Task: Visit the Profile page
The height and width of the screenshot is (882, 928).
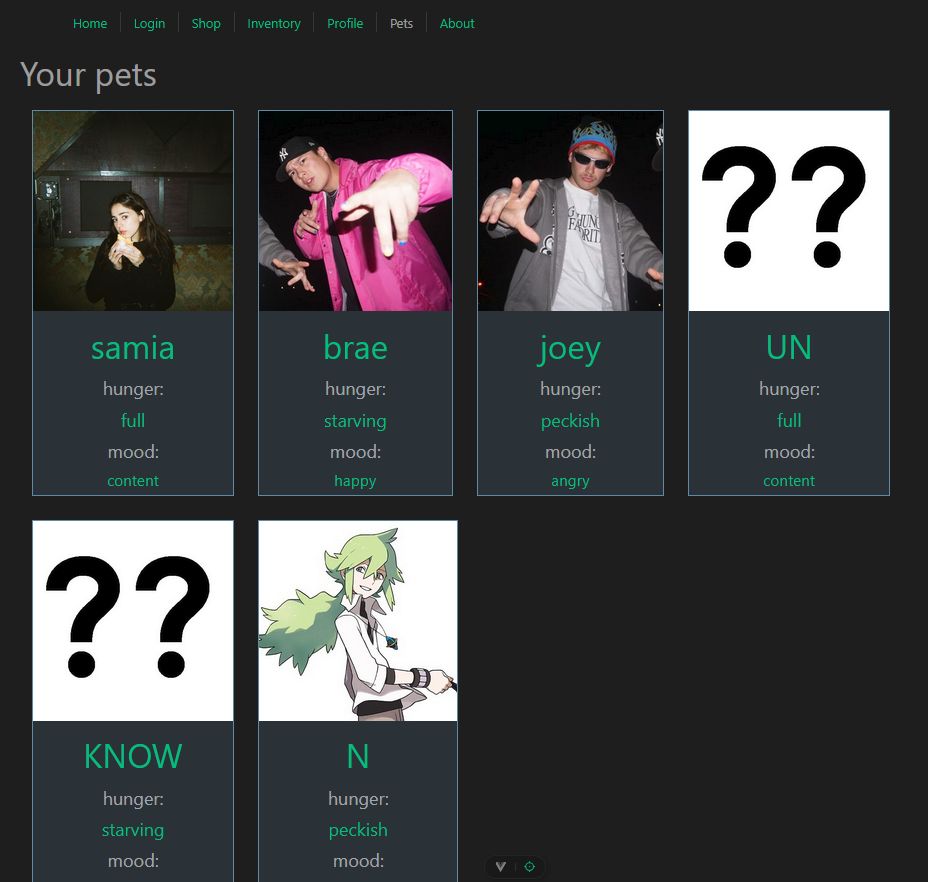Action: tap(345, 24)
